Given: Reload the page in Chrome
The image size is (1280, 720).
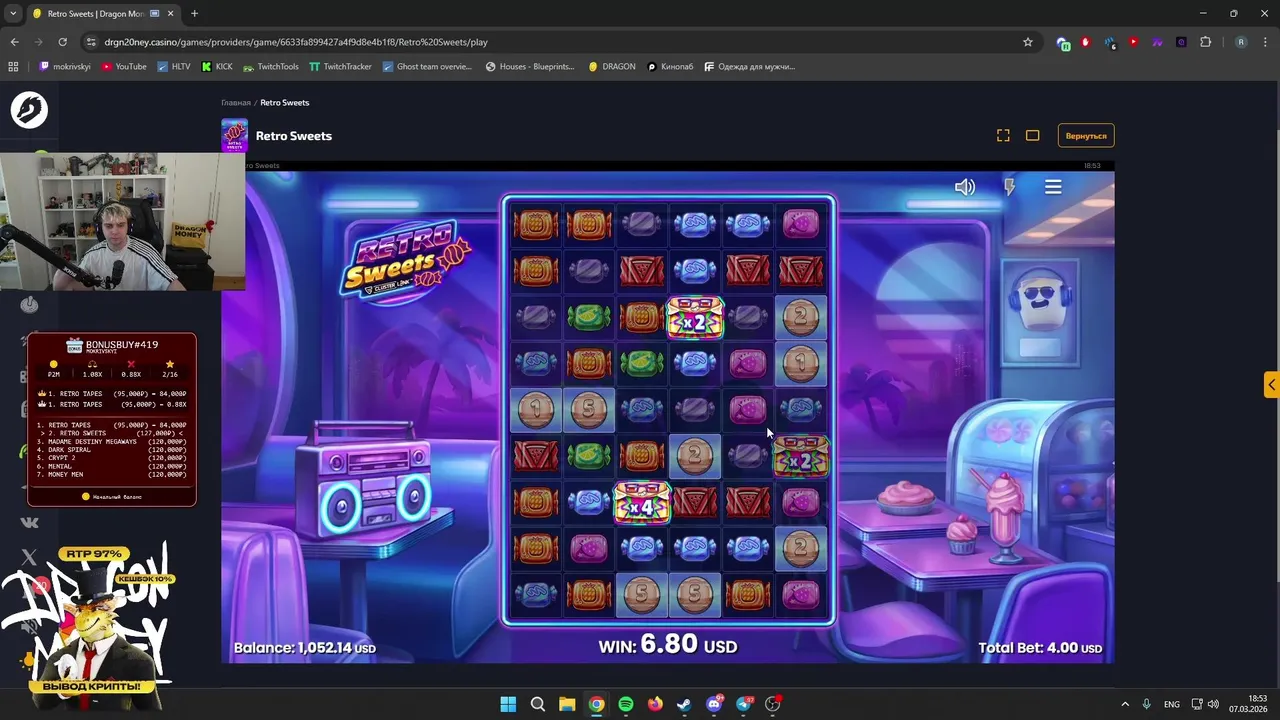Looking at the screenshot, I should pos(62,42).
